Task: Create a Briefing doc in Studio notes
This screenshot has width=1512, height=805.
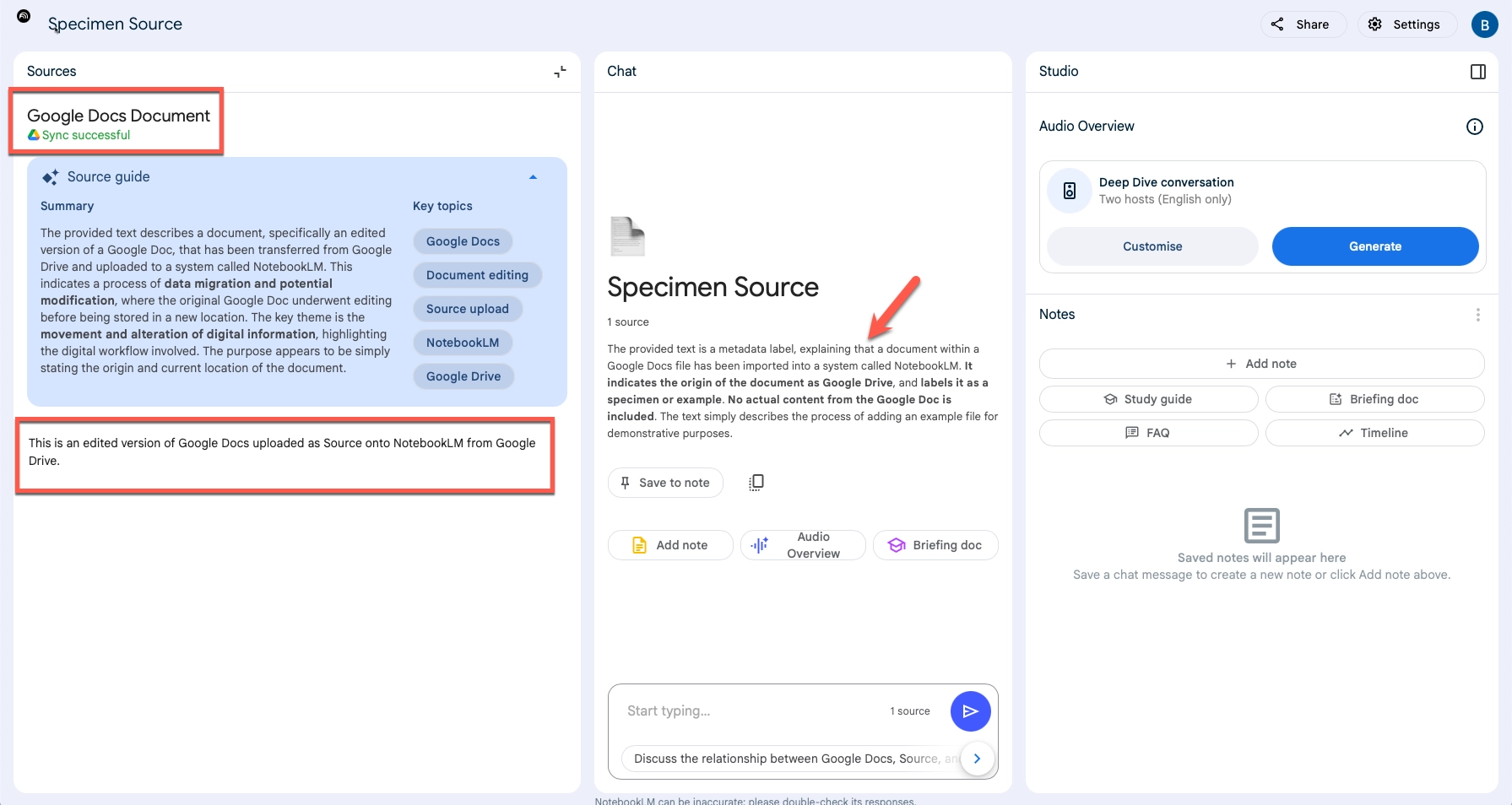Action: click(x=1374, y=399)
